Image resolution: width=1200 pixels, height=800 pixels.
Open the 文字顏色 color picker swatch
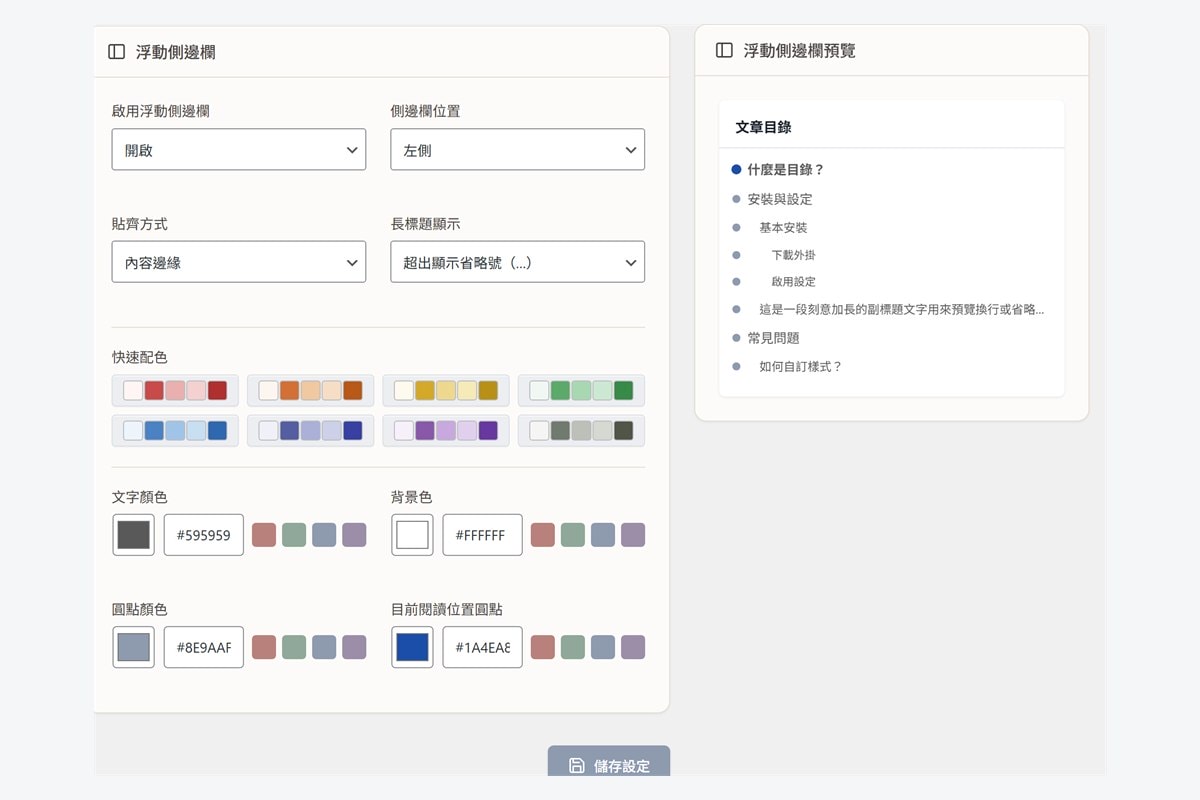click(x=133, y=535)
